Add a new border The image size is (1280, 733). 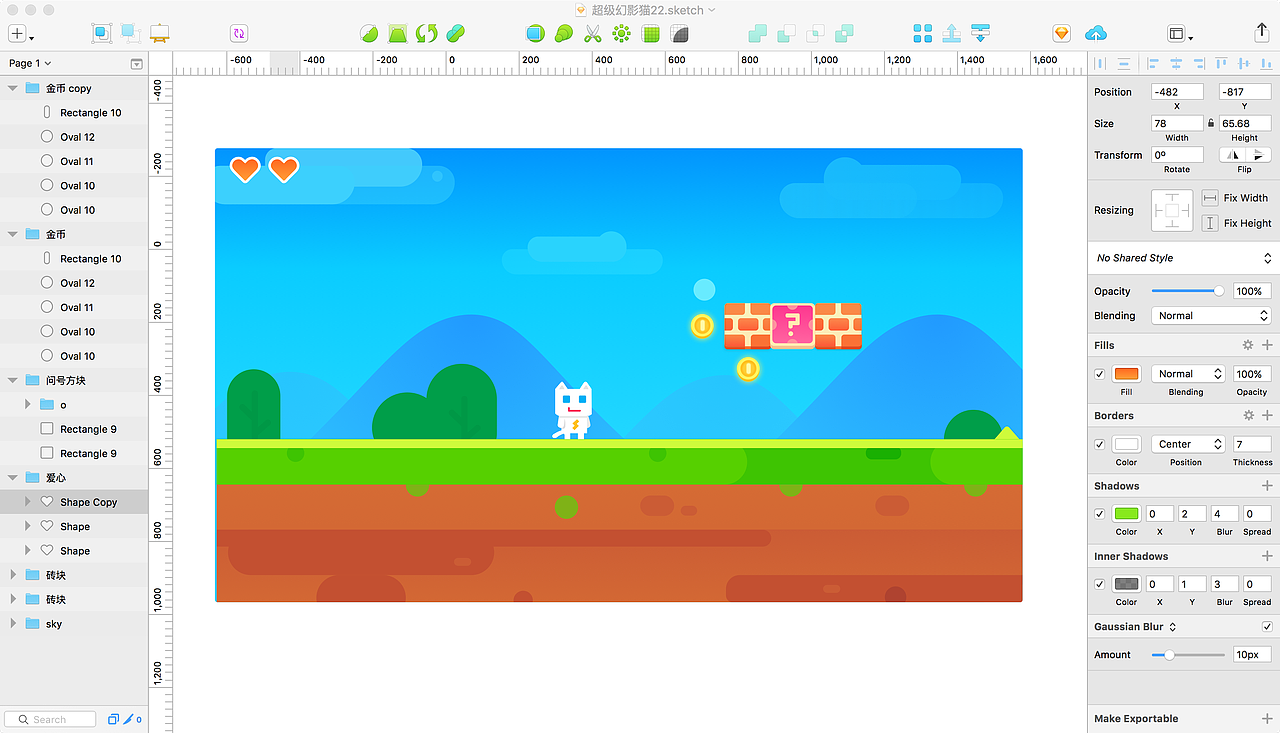click(1267, 415)
